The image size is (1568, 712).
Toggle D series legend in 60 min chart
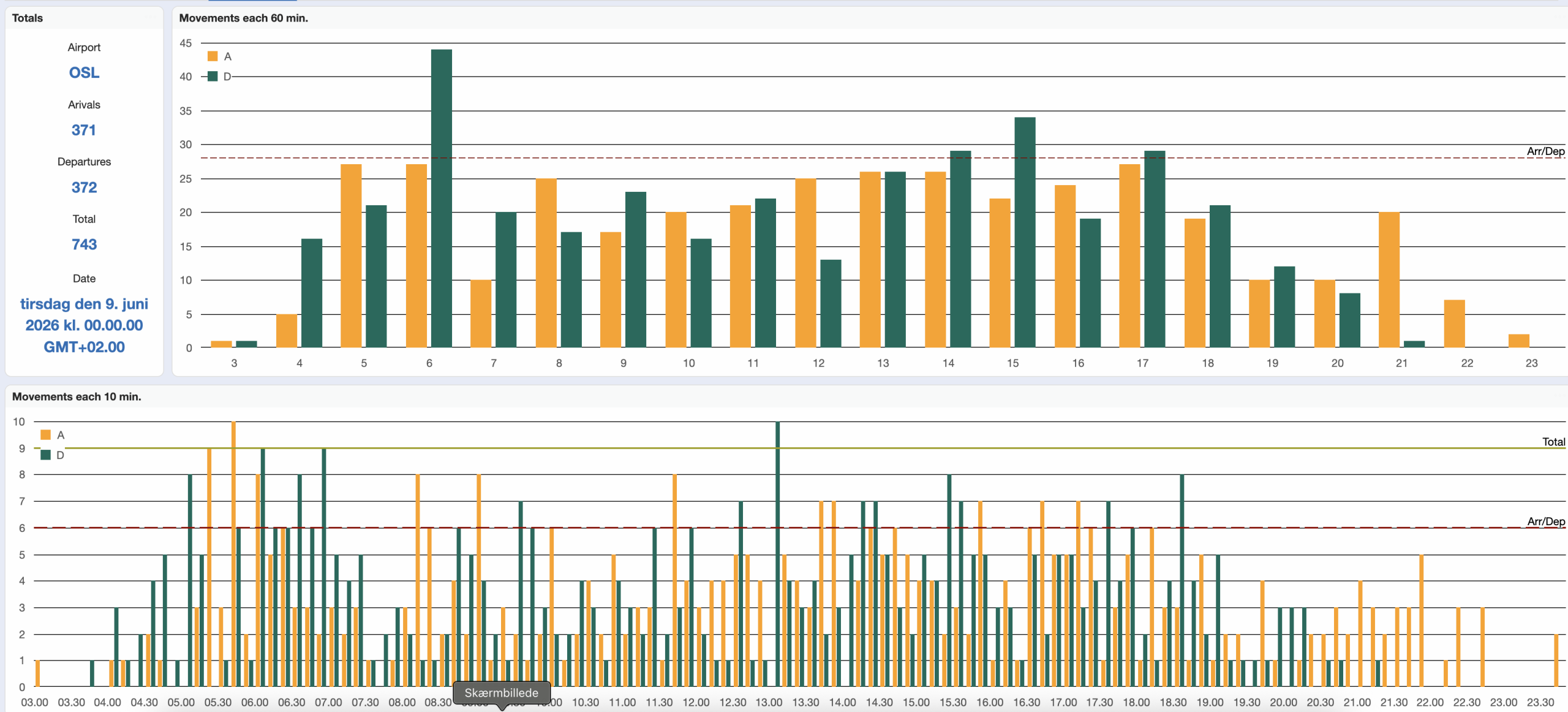pyautogui.click(x=227, y=77)
